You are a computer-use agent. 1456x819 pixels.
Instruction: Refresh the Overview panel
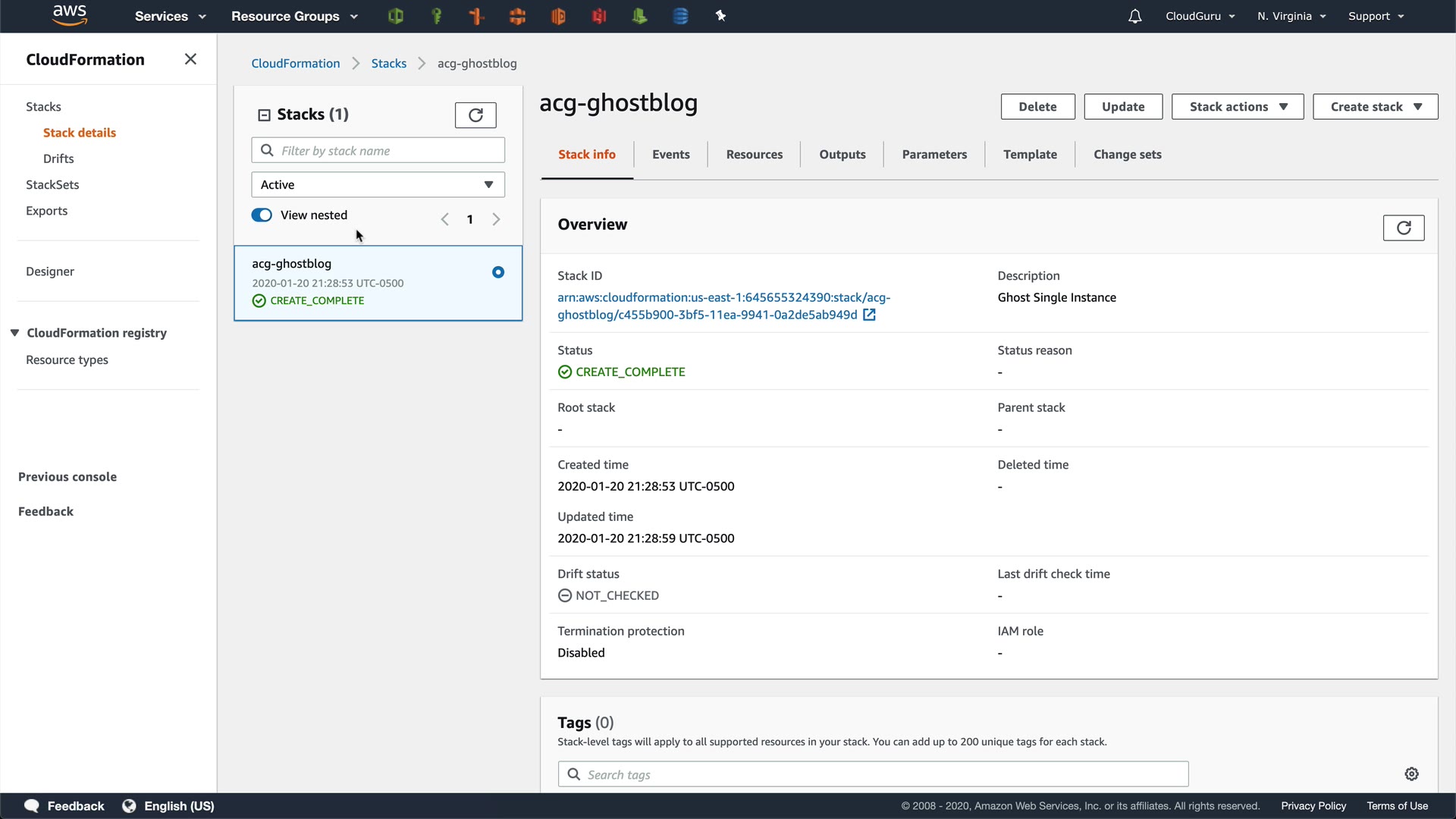point(1403,227)
